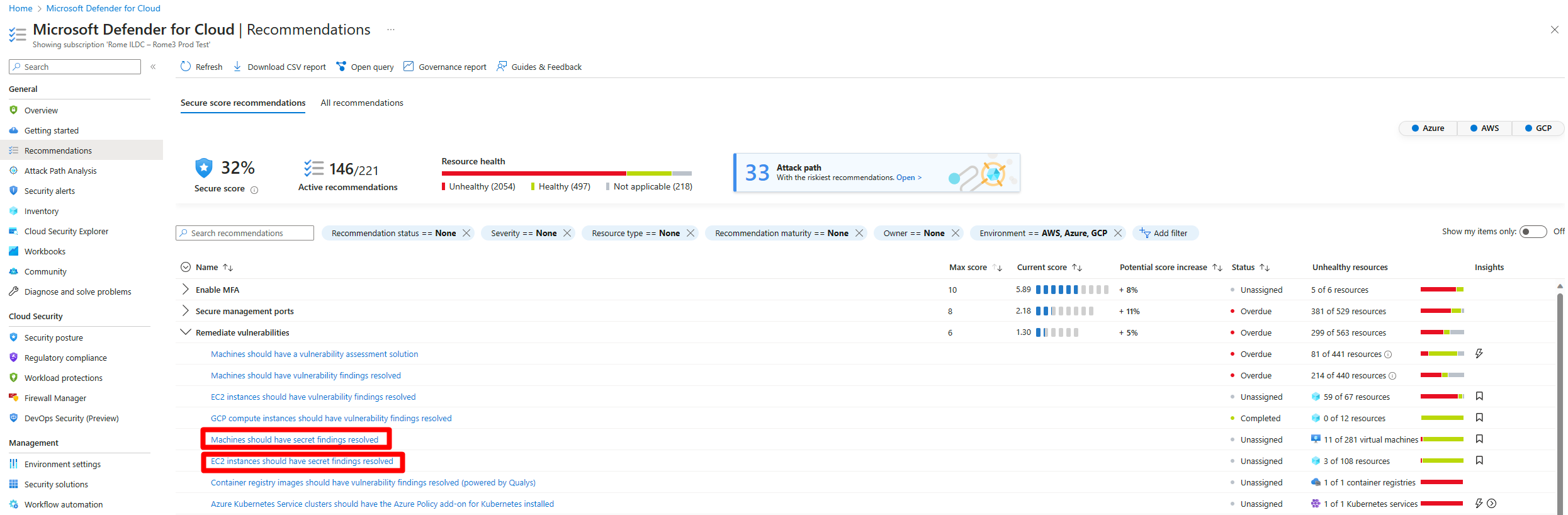Toggle the Azure environment filter

click(x=1428, y=128)
